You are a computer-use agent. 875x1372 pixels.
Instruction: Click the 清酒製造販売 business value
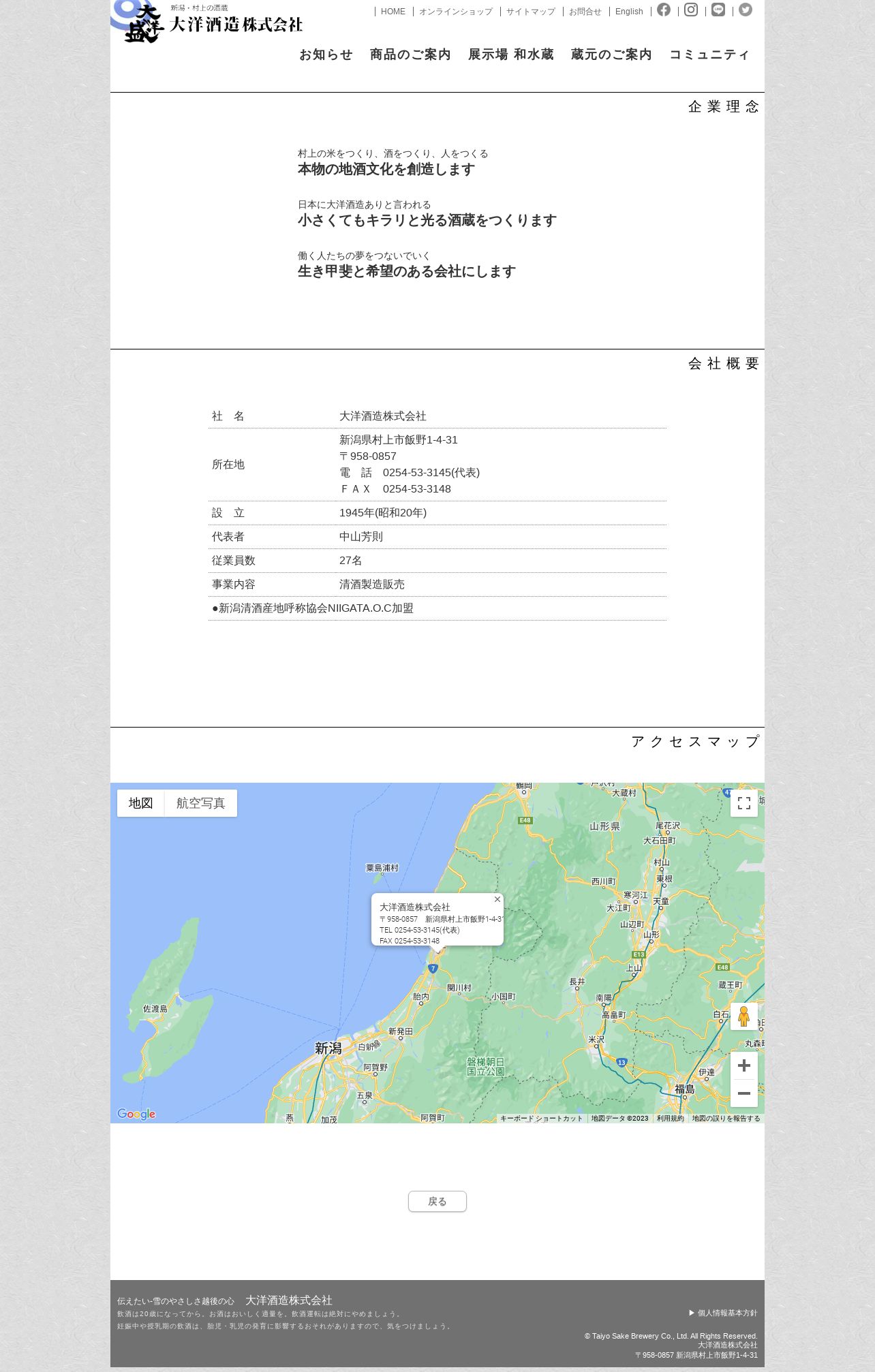click(x=372, y=584)
